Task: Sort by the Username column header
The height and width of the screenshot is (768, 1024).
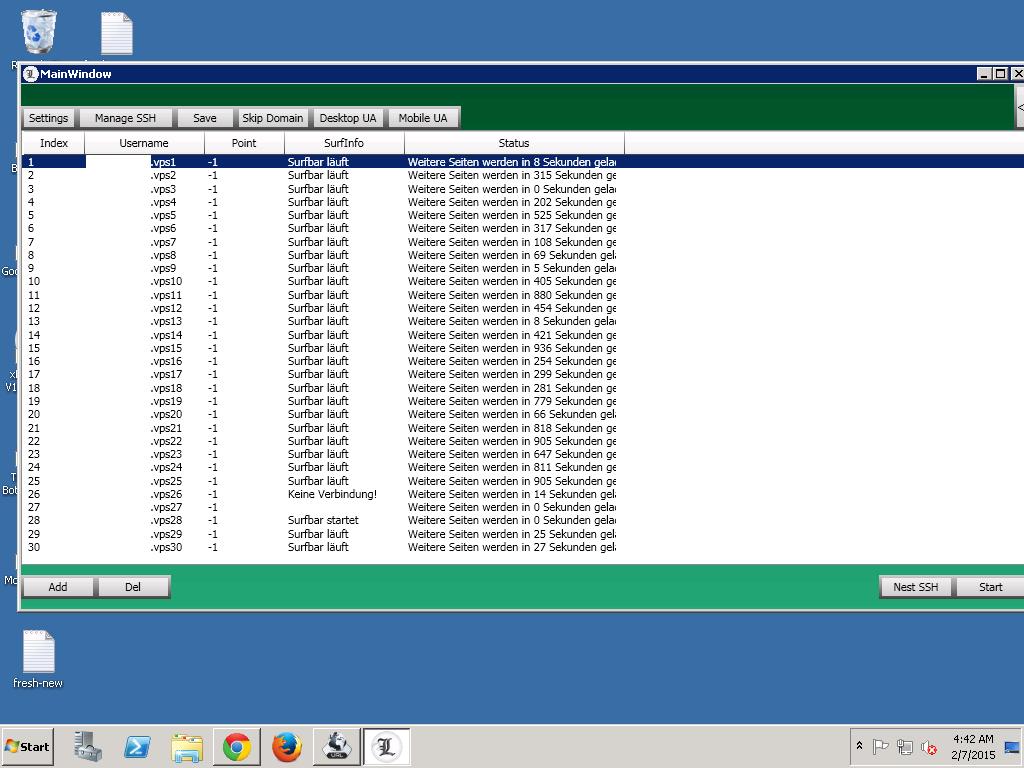Action: point(144,143)
